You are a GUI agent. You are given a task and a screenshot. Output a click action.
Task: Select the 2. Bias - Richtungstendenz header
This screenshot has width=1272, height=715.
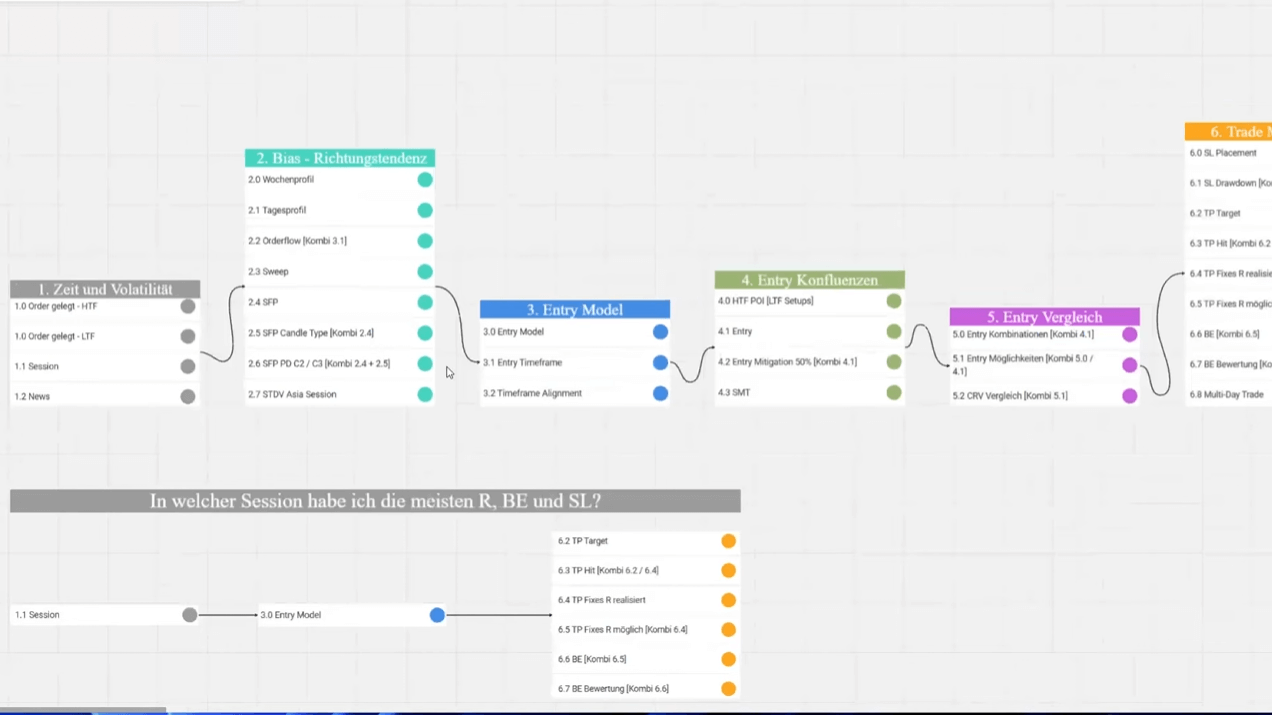coord(340,158)
